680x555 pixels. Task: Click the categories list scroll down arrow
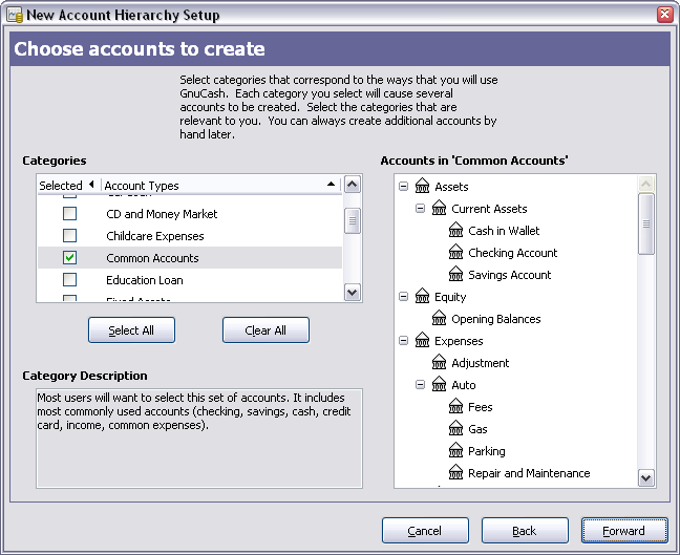(x=352, y=292)
